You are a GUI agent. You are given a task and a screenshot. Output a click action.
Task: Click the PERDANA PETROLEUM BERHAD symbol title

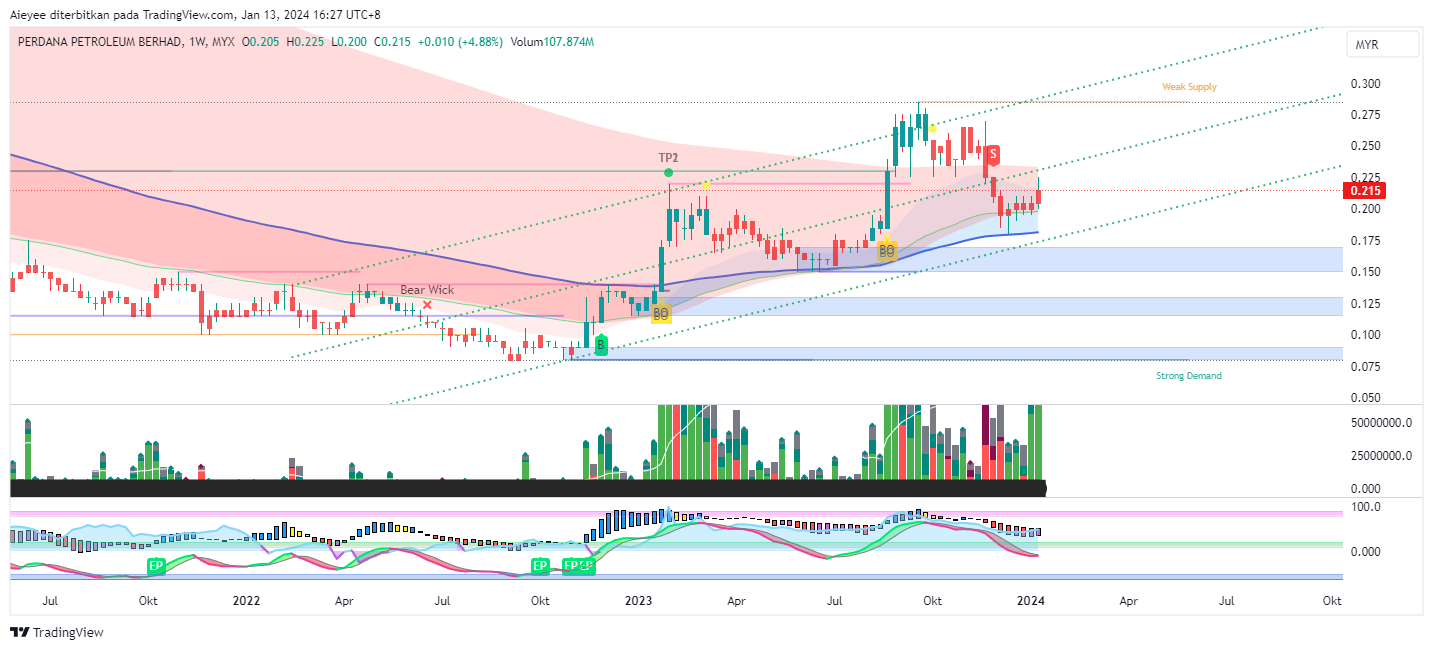coord(101,42)
